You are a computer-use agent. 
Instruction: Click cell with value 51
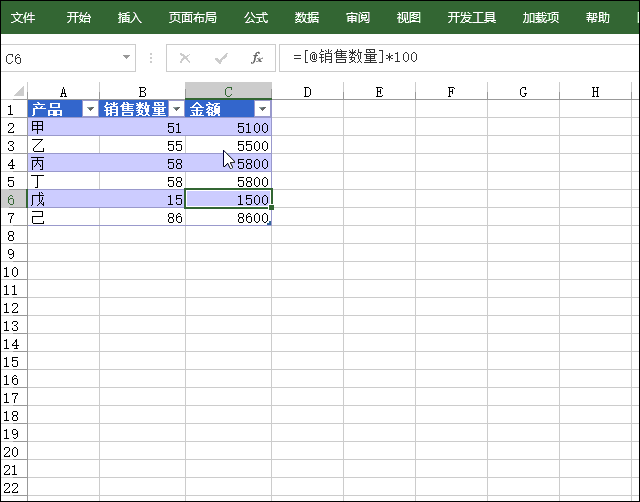pyautogui.click(x=142, y=127)
